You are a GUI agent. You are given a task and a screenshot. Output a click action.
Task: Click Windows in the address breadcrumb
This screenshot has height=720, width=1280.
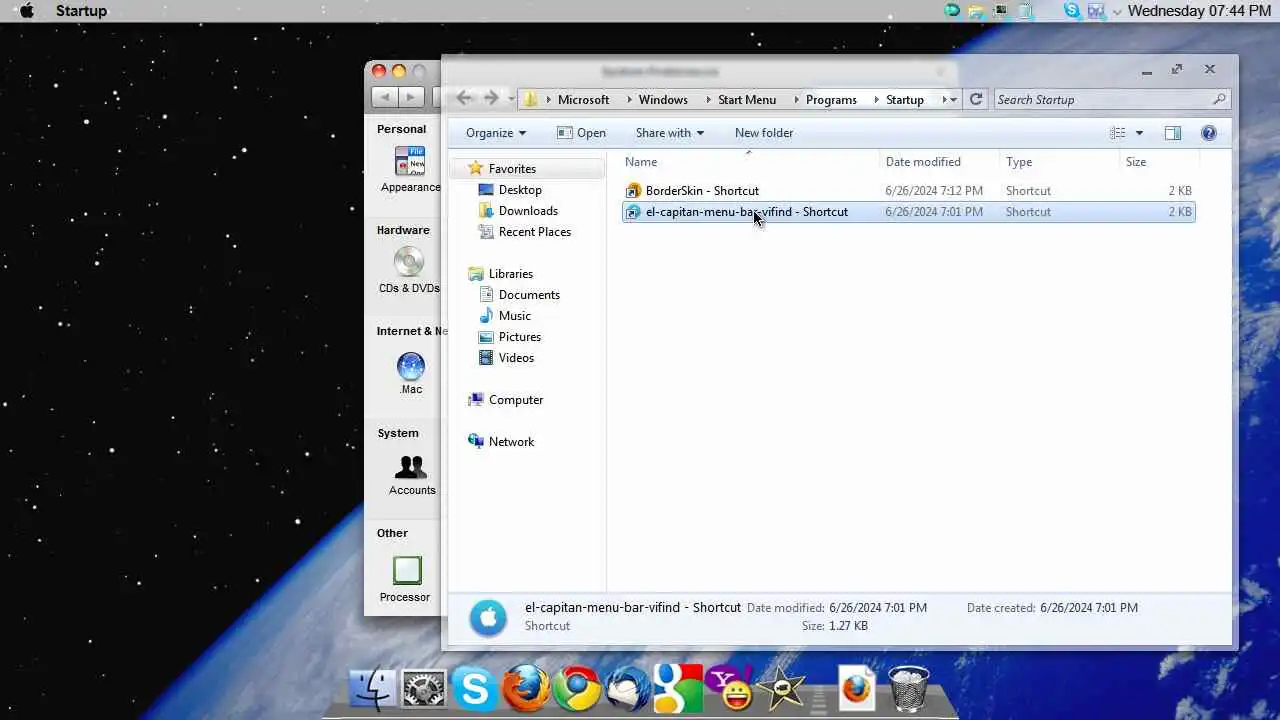coord(663,100)
